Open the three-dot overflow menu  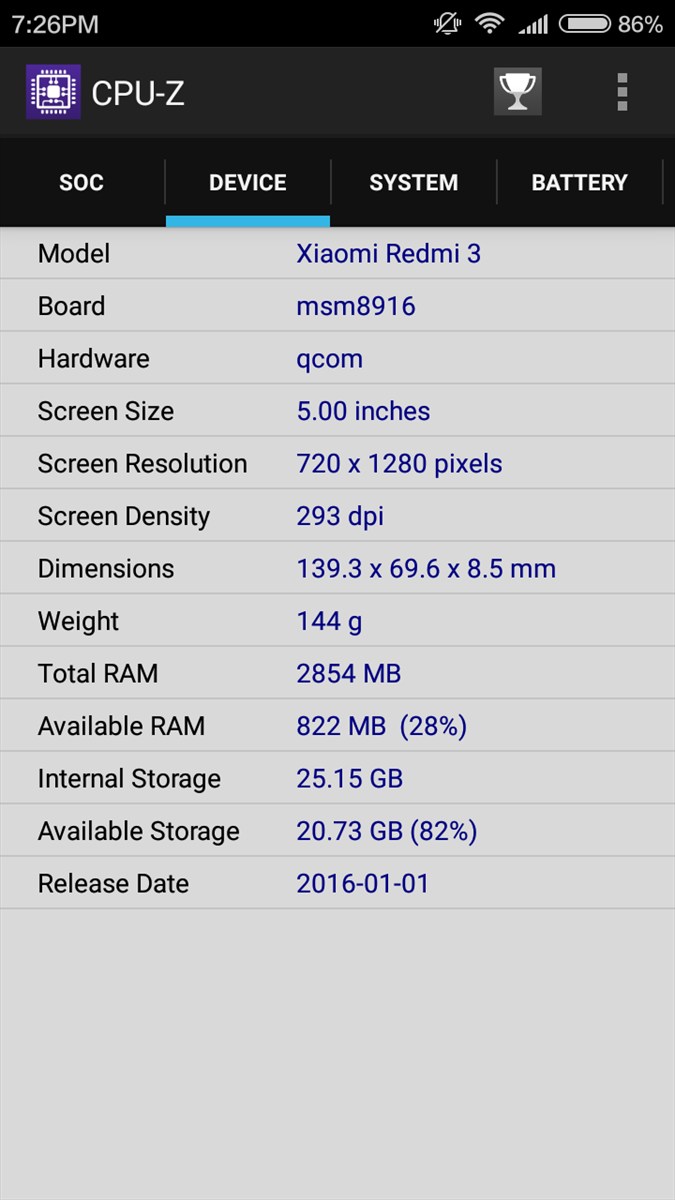622,92
